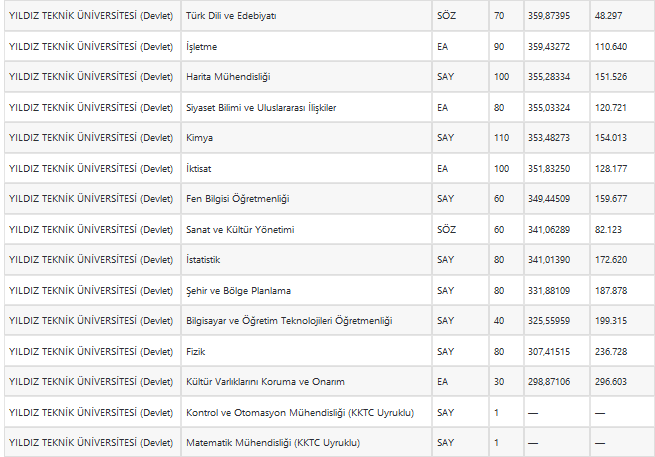Click Matematik Mühendisliği (KKTC Uyruklu) program
Image resolution: width=655 pixels, height=457 pixels.
pyautogui.click(x=273, y=442)
